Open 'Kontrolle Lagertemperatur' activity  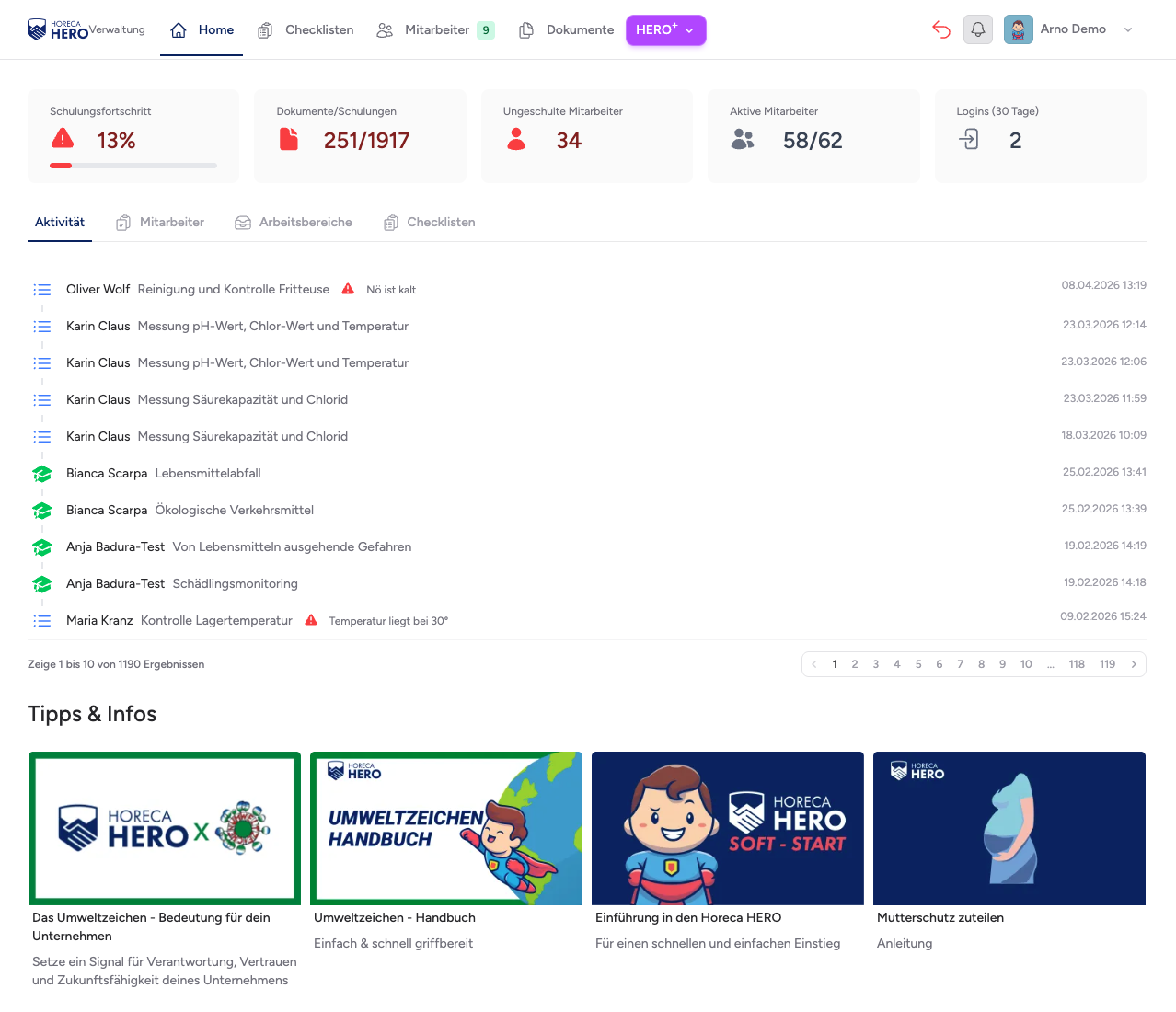(216, 620)
